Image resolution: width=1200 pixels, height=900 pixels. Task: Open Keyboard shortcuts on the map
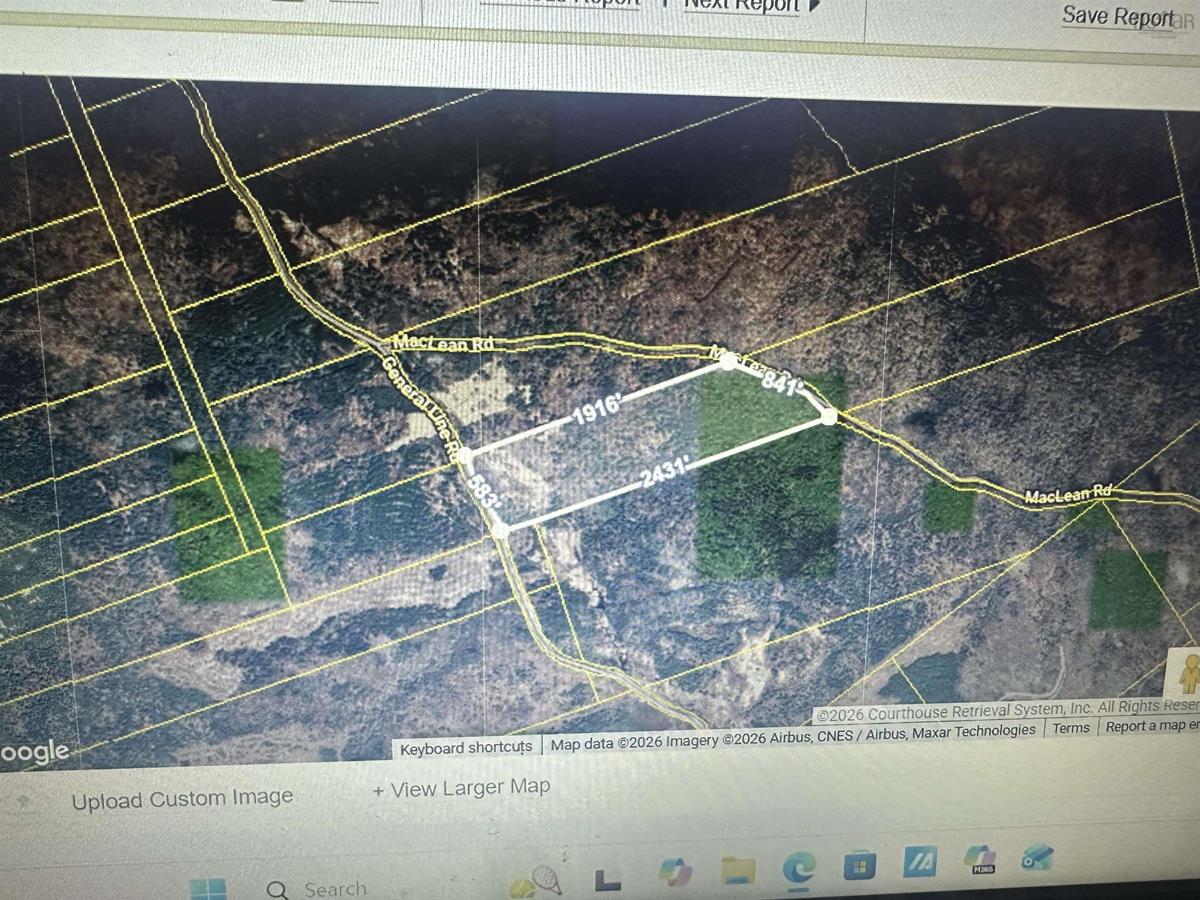[466, 748]
